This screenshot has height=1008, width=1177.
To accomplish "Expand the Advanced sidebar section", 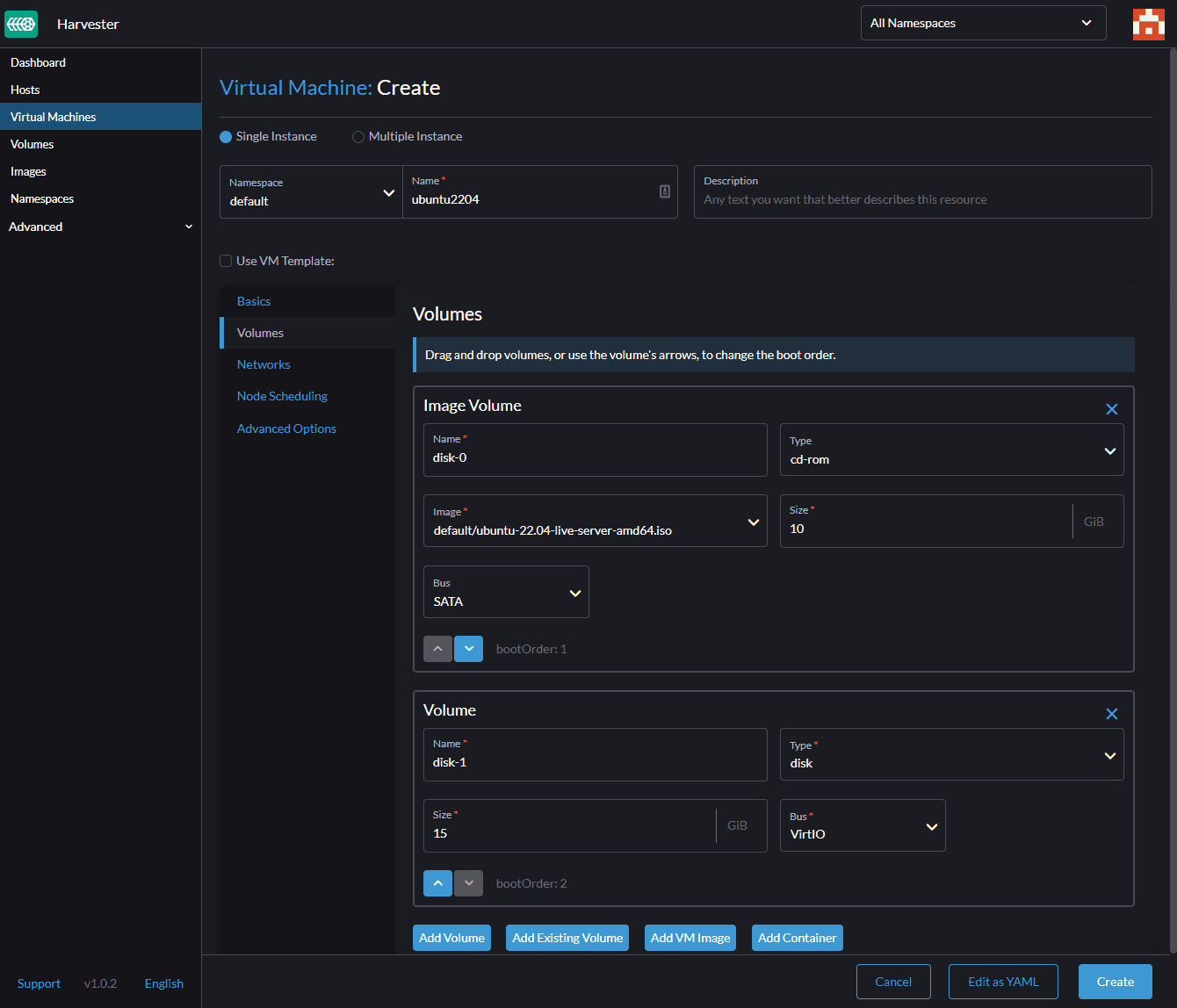I will click(x=100, y=227).
